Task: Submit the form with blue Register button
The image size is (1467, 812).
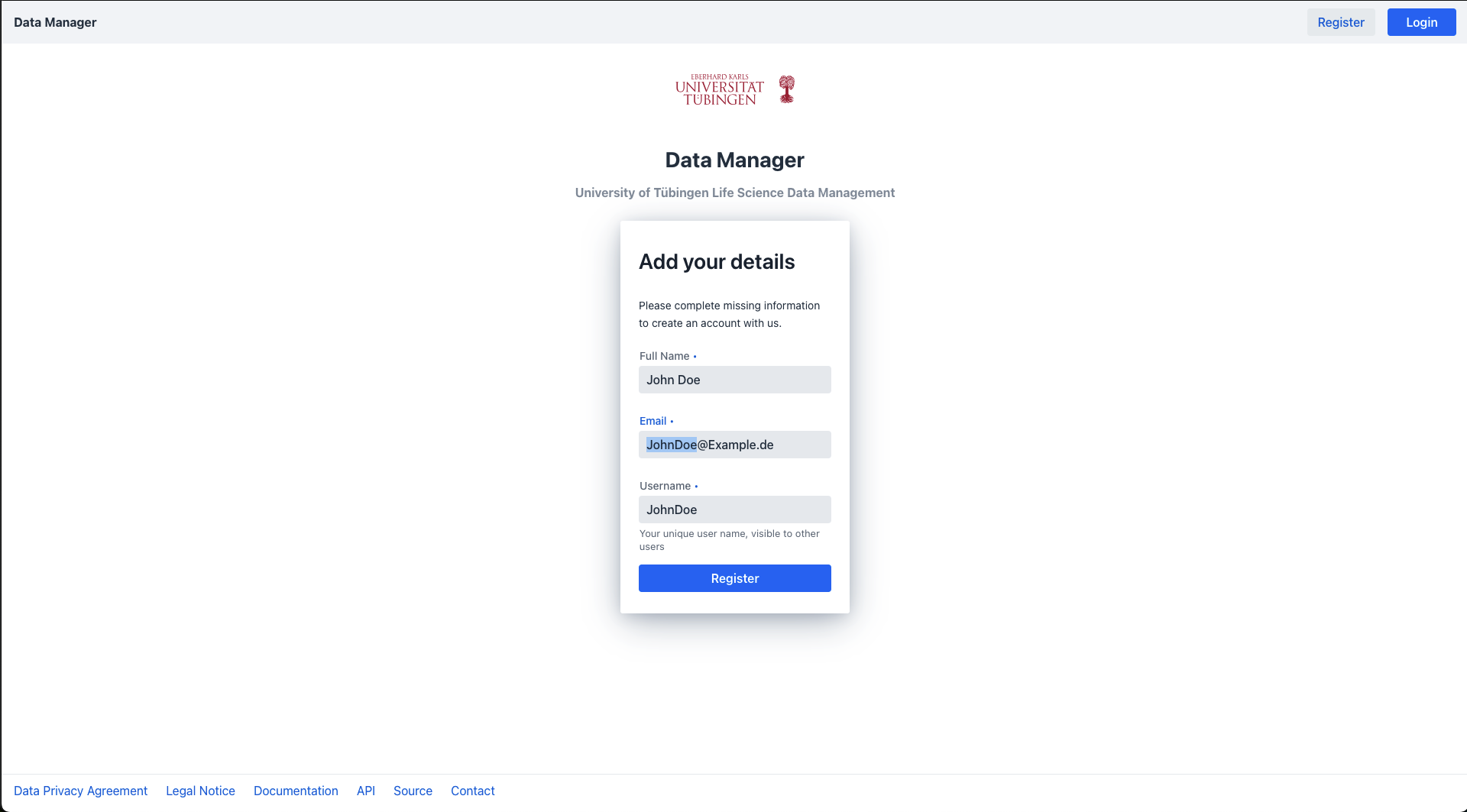Action: 734,578
